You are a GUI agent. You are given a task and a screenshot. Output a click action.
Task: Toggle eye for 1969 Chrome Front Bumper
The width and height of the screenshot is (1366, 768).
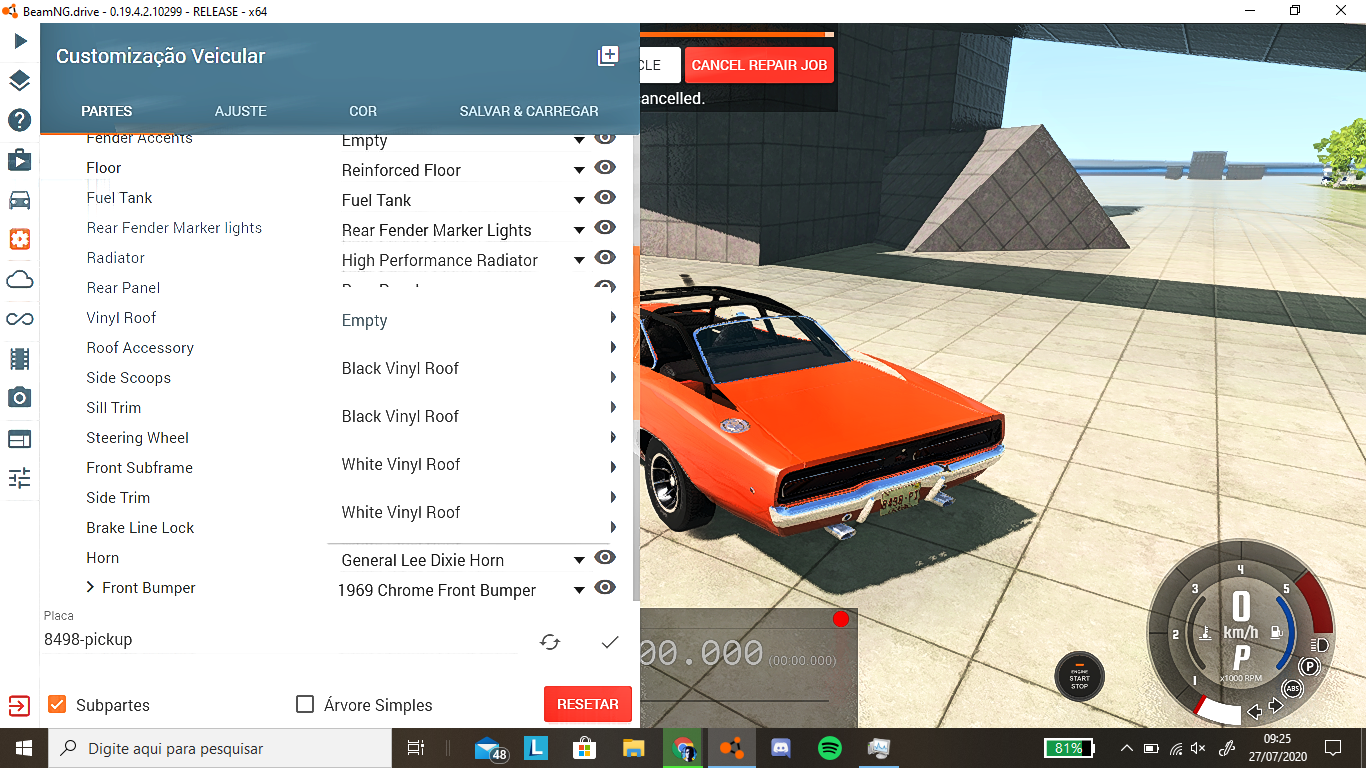pyautogui.click(x=605, y=587)
